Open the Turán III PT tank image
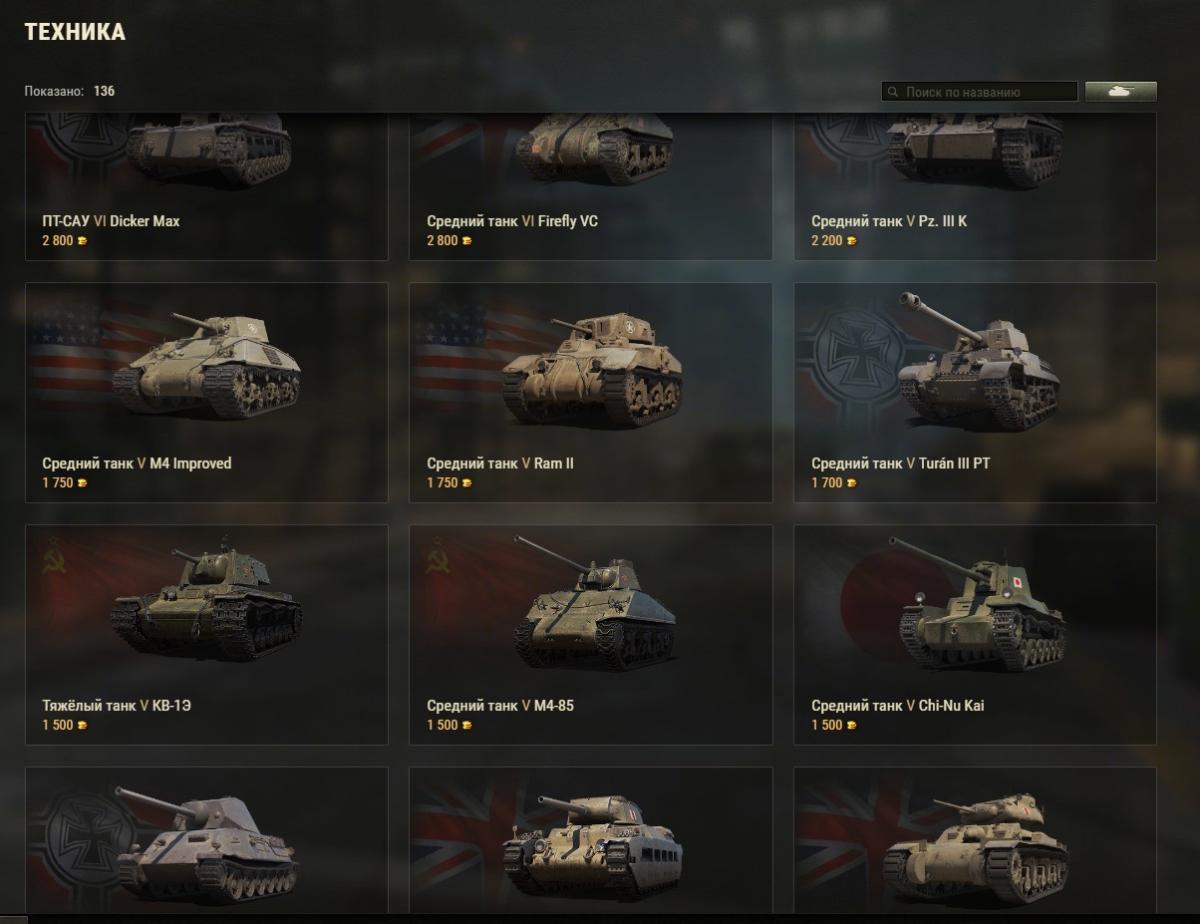 click(x=977, y=360)
